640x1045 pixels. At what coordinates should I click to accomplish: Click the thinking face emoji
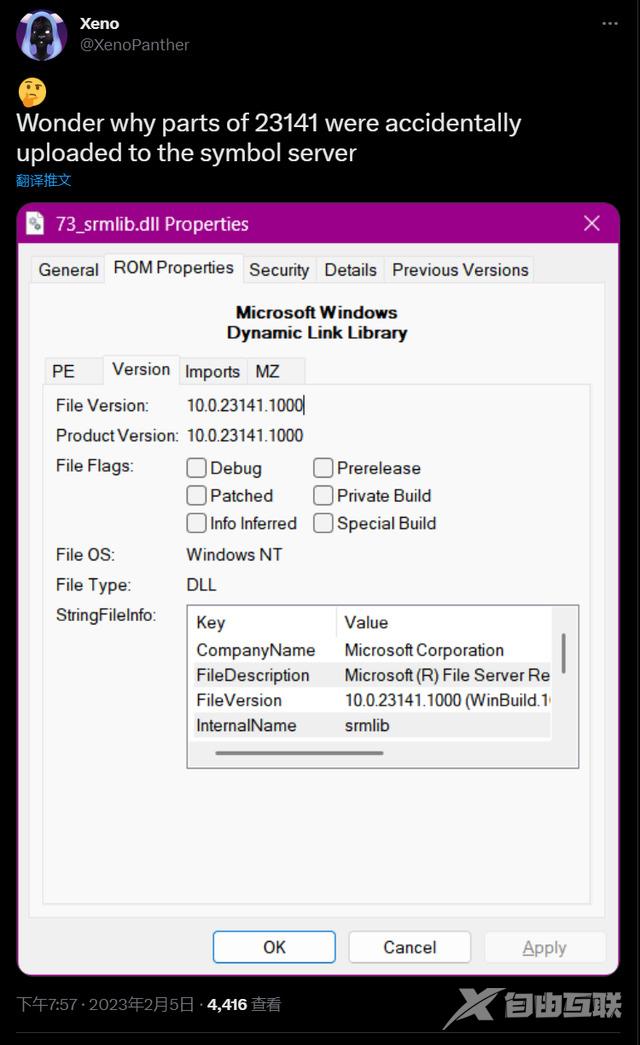tap(32, 92)
